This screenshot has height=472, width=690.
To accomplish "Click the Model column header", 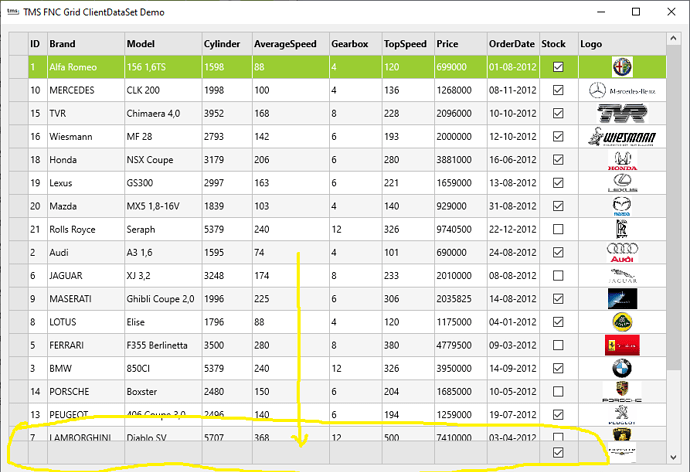I will [x=163, y=44].
